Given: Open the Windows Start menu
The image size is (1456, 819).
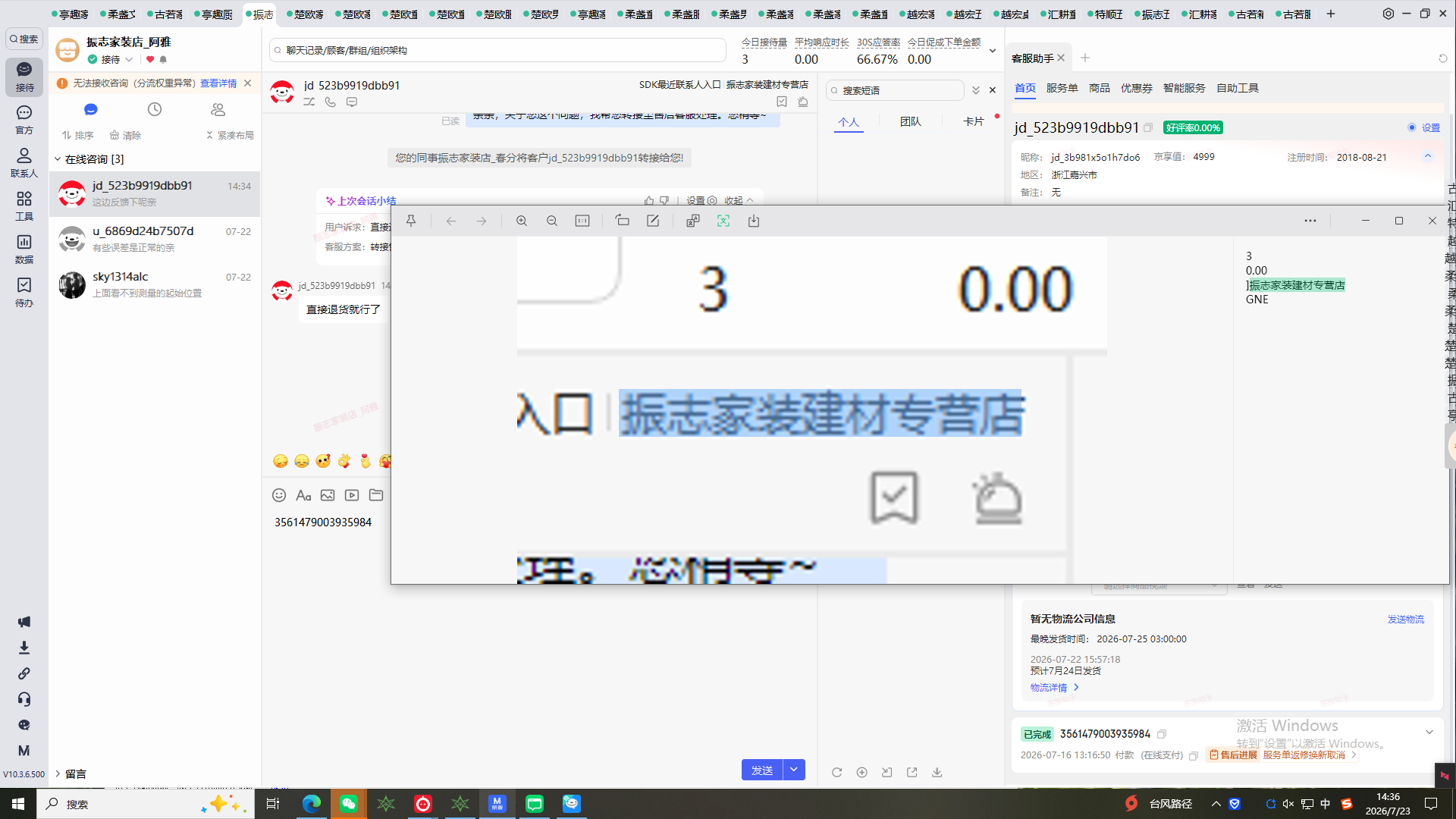Looking at the screenshot, I should point(18,804).
